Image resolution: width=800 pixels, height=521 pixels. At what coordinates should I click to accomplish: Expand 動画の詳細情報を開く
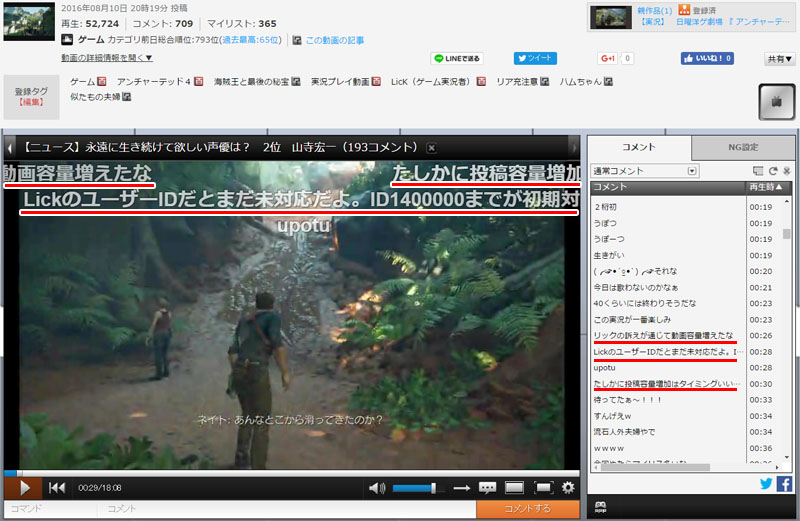coord(107,58)
